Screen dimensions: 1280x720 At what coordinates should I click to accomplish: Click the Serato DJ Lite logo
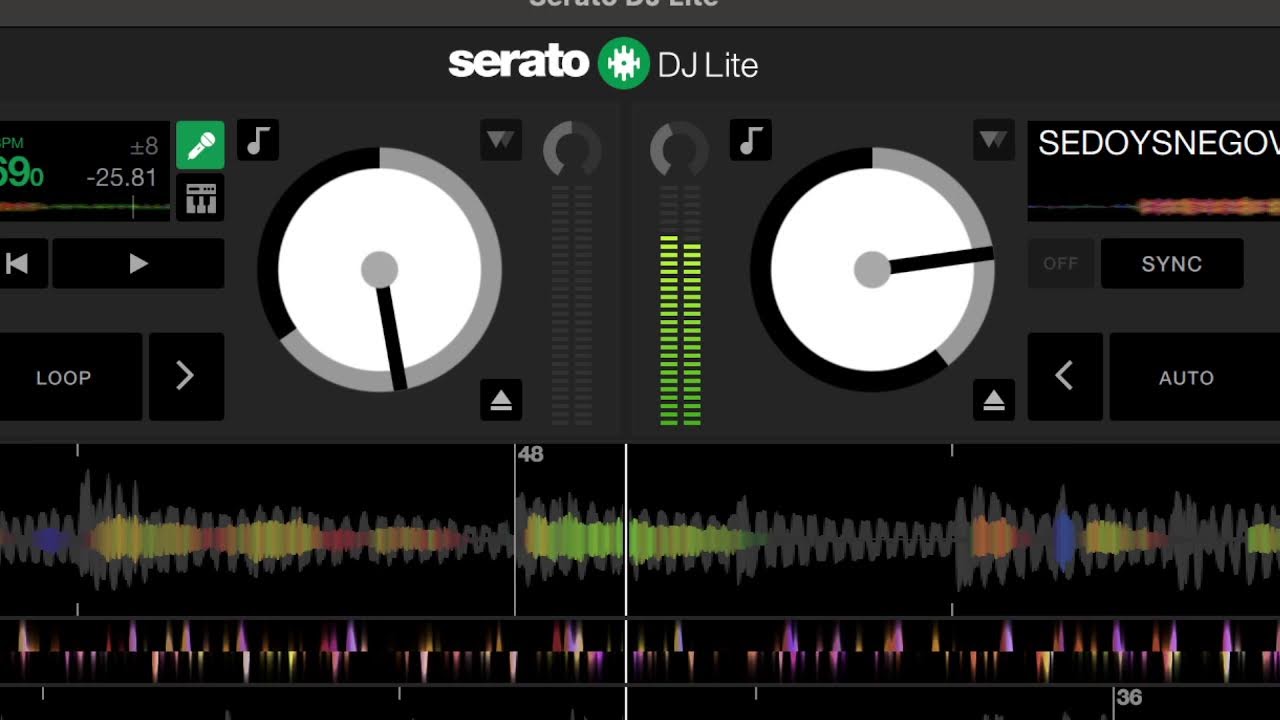point(603,64)
